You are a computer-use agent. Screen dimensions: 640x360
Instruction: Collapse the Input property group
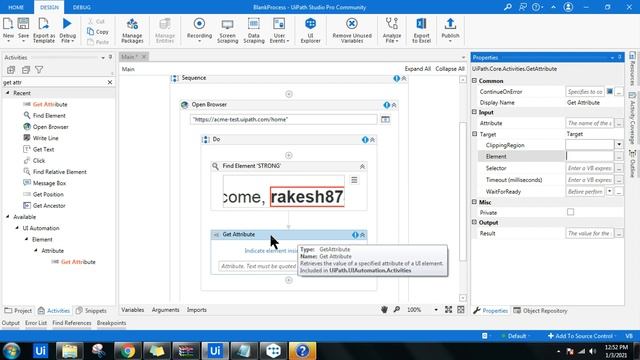tap(474, 112)
